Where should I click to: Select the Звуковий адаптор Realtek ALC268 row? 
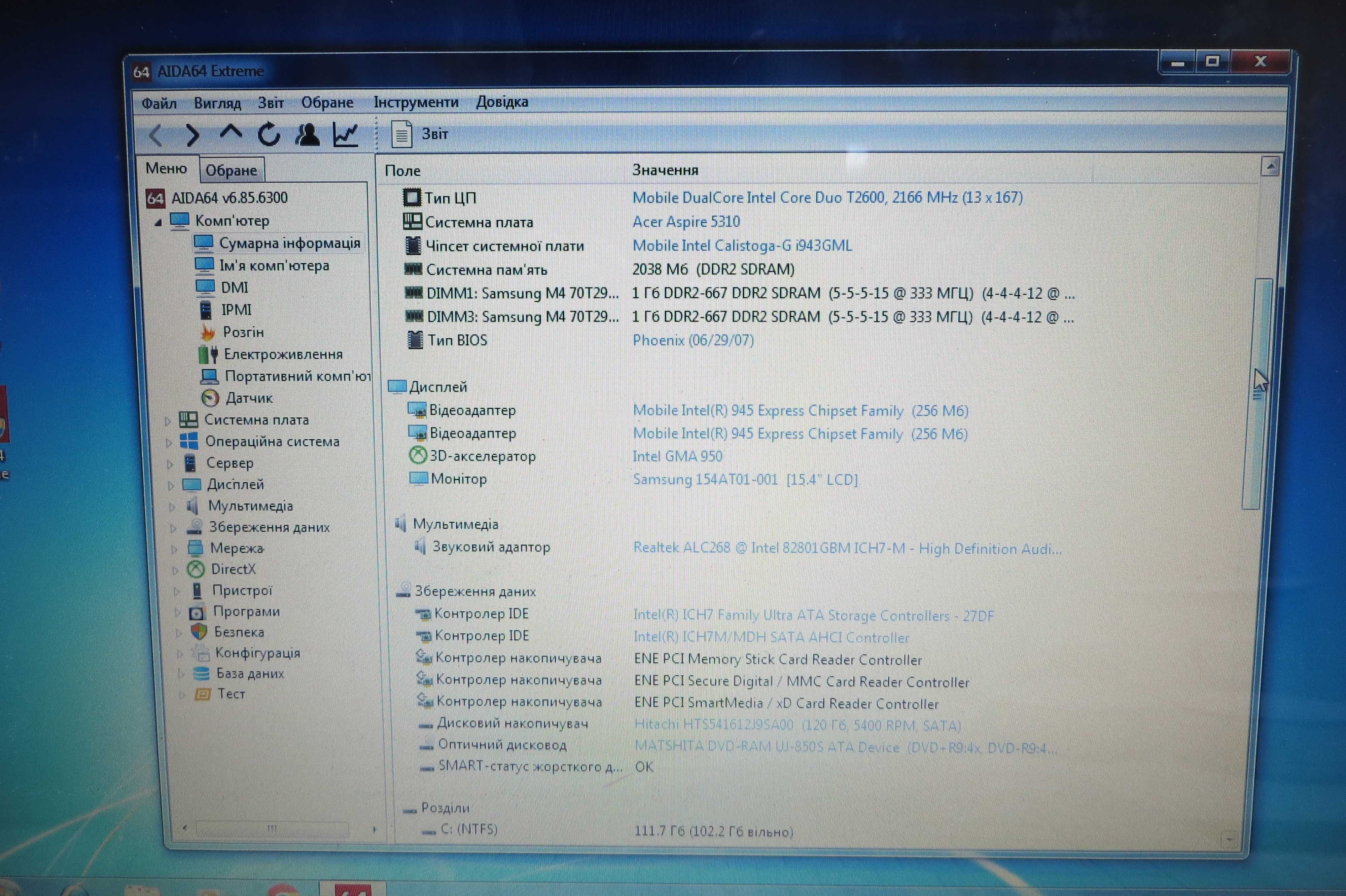737,548
